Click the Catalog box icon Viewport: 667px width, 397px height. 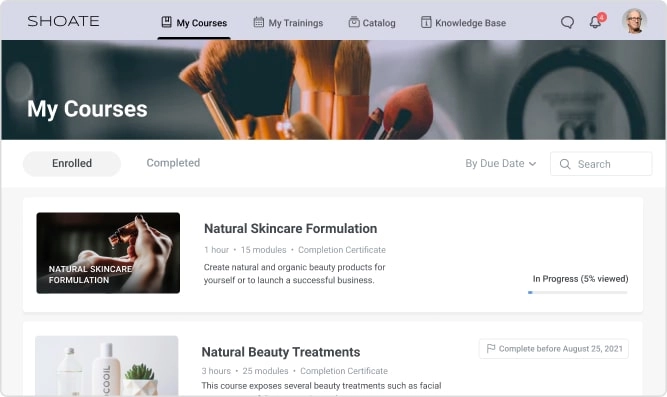pos(354,22)
